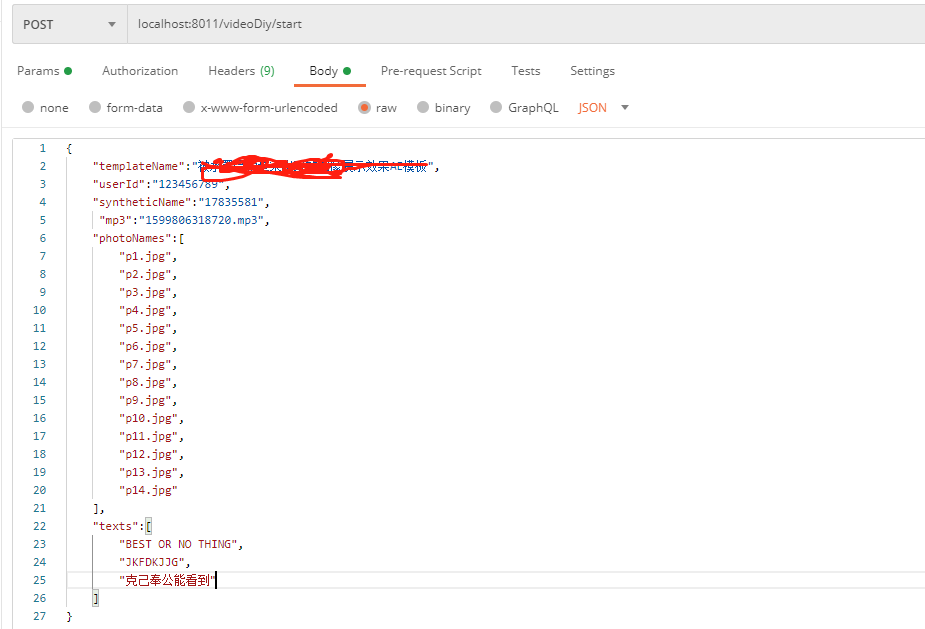Click the "1599806318720.mp3" value
Image resolution: width=925 pixels, height=629 pixels.
pyautogui.click(x=201, y=220)
